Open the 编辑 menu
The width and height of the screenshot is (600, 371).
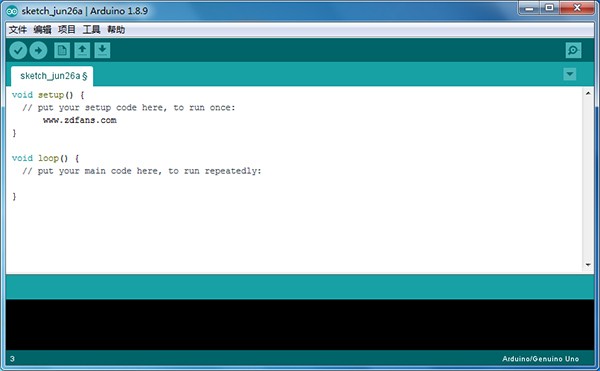coord(42,29)
